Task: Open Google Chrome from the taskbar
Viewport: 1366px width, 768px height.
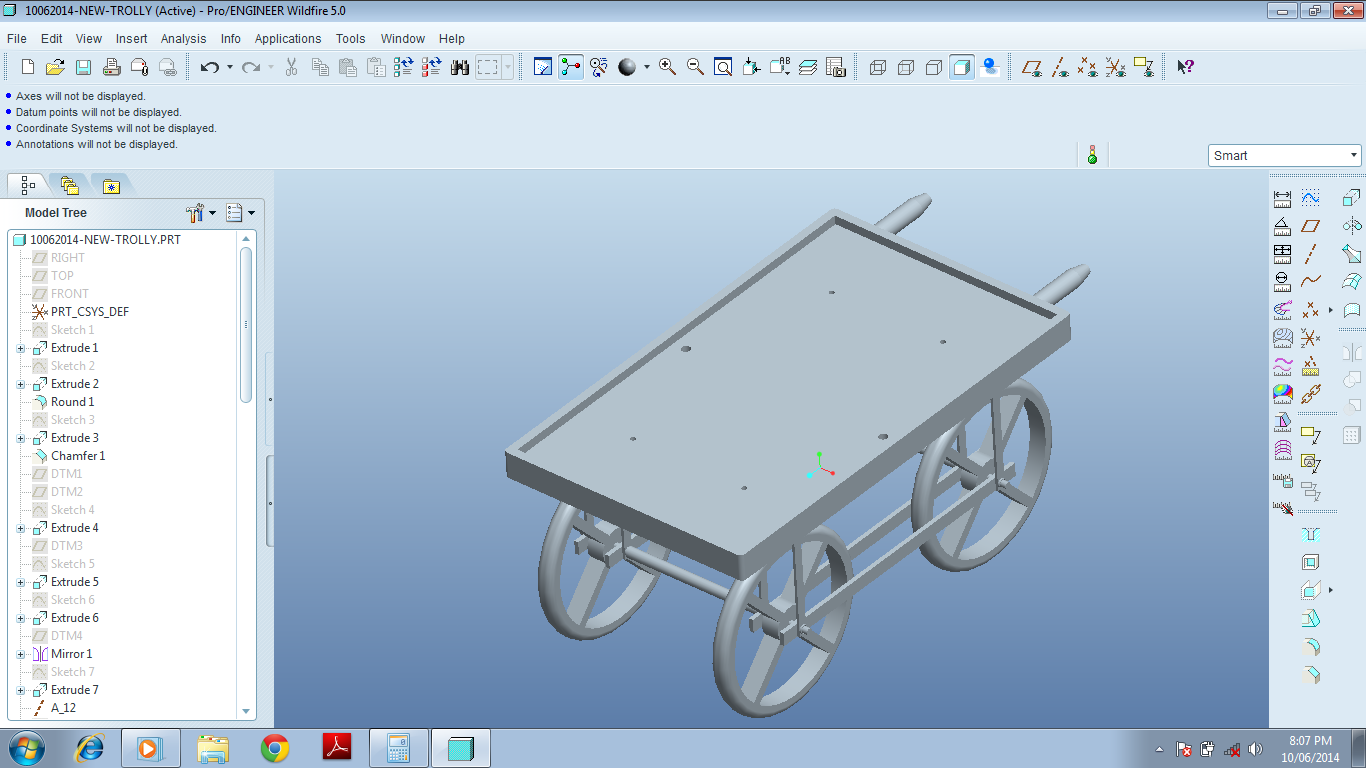Action: pos(275,748)
